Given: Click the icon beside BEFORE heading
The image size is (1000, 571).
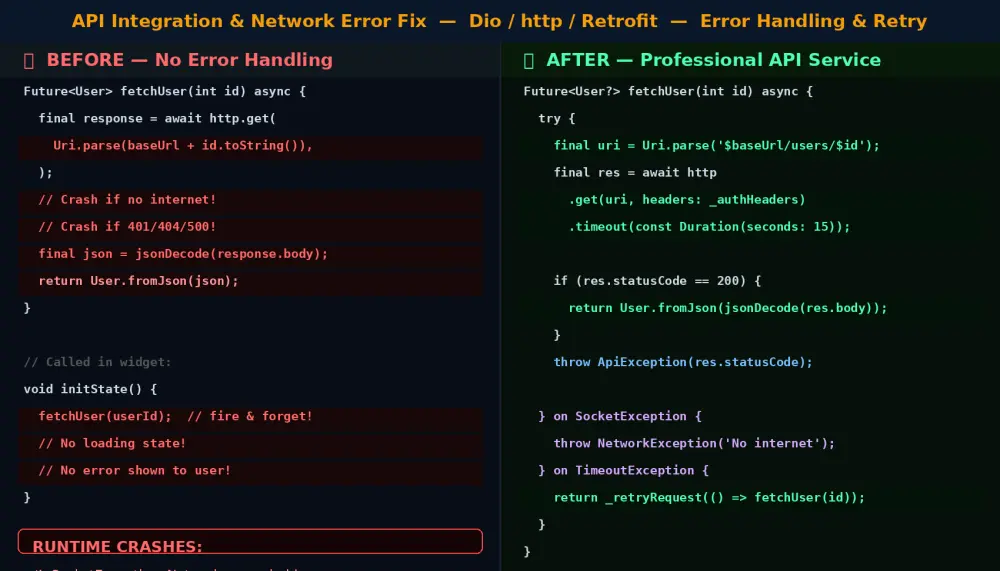Looking at the screenshot, I should pyautogui.click(x=29, y=61).
